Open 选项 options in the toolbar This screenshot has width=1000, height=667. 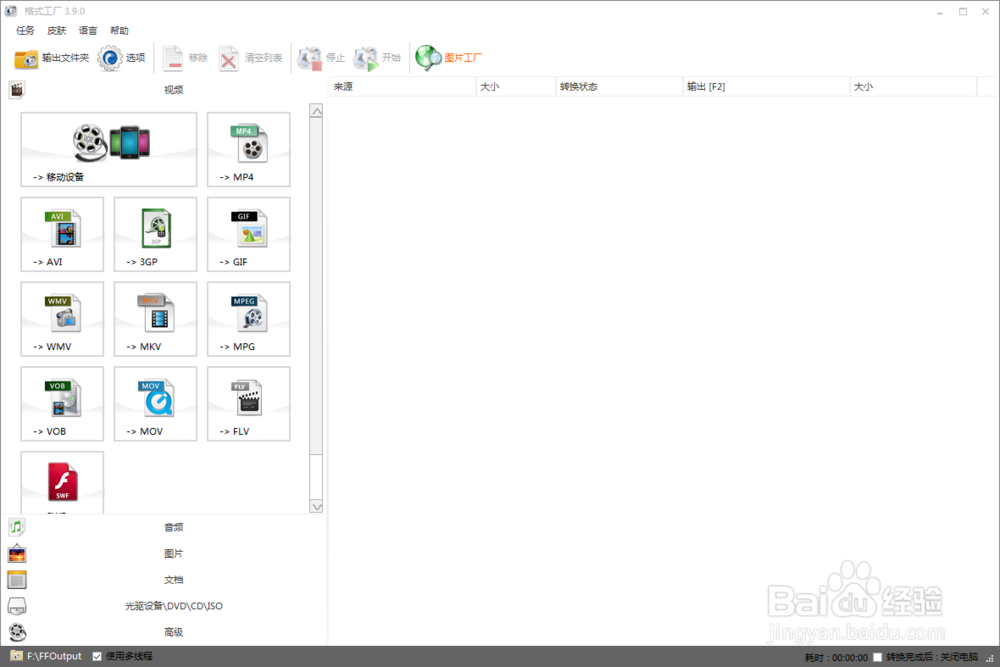coord(121,58)
